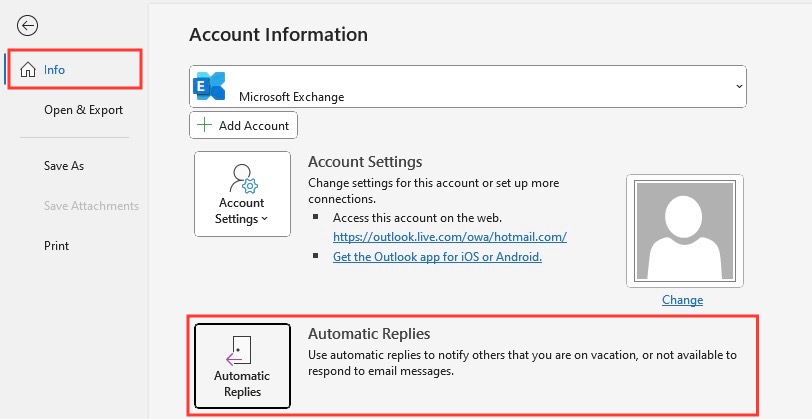Click the Add Account button
The image size is (812, 419).
[243, 125]
